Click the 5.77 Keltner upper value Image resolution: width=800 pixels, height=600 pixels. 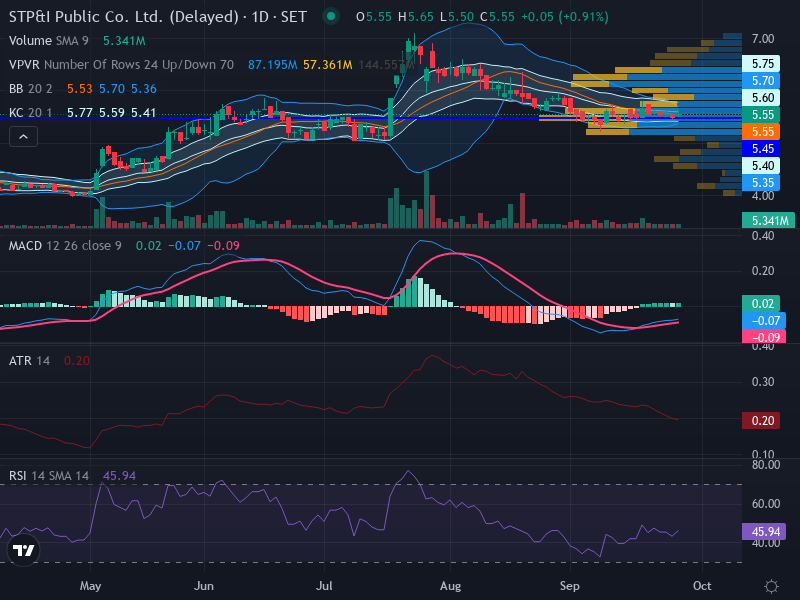pos(80,113)
